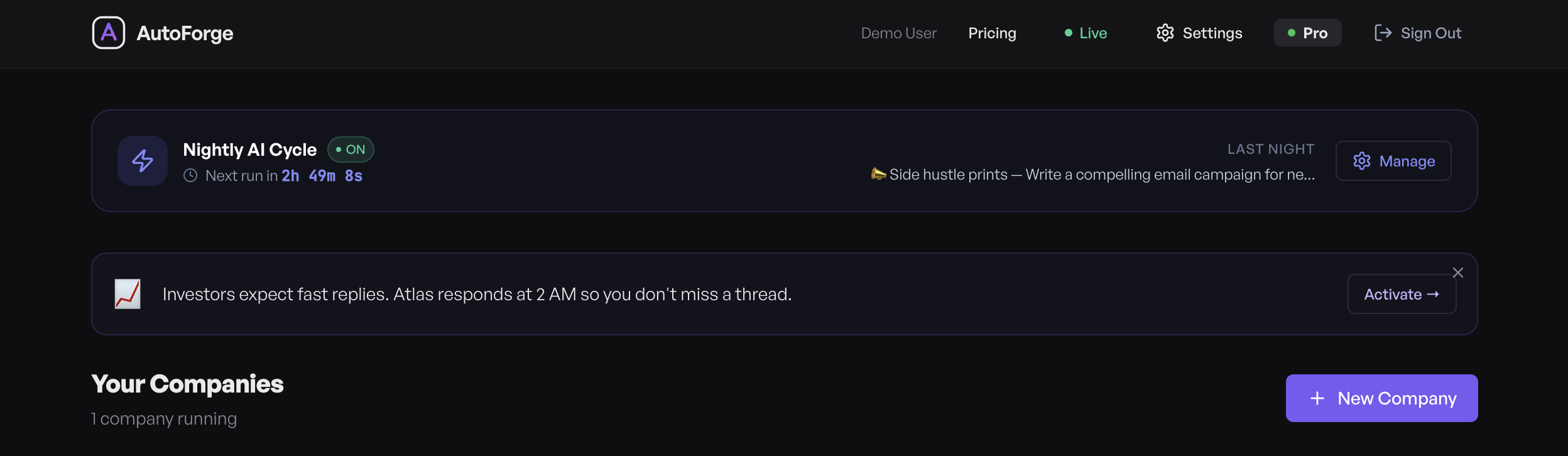Open the Pricing page

pos(992,33)
